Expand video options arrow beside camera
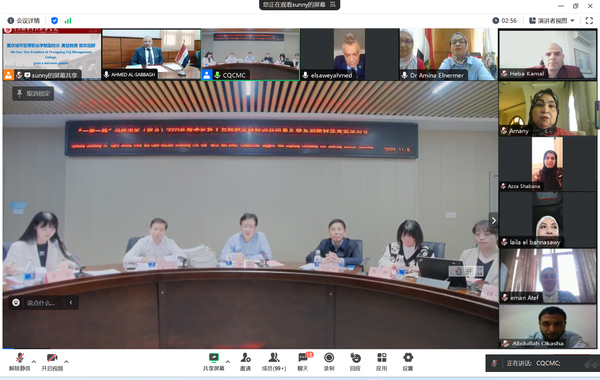 point(67,361)
